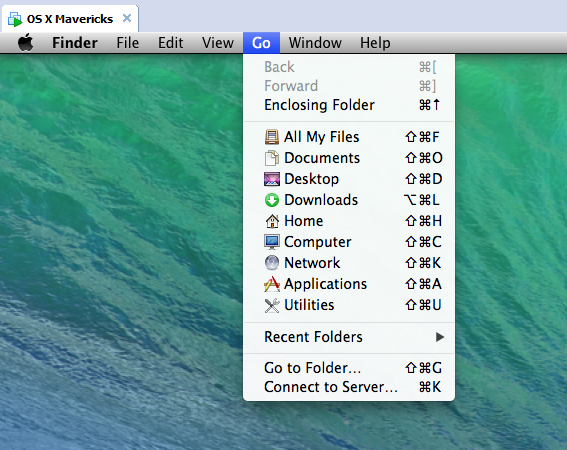Click the Documents page icon
The image size is (567, 450).
click(x=272, y=158)
